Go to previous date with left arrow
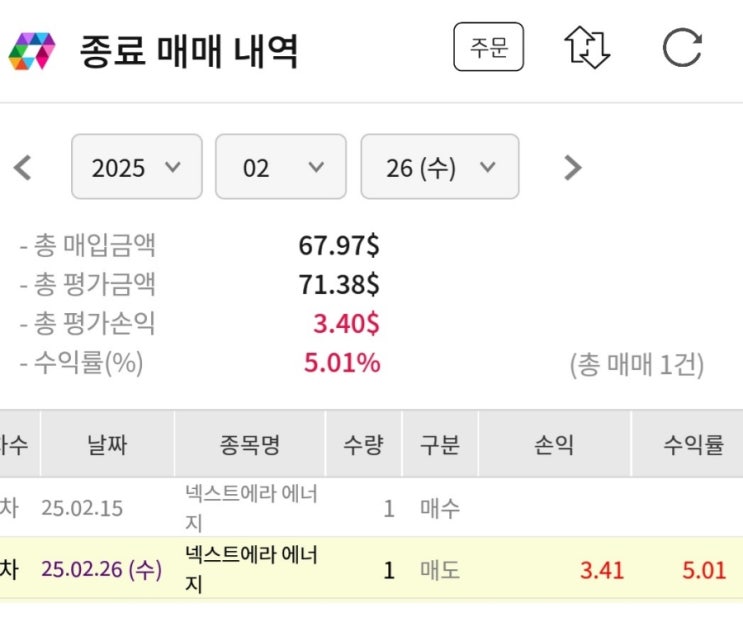This screenshot has width=743, height=641. (23, 167)
